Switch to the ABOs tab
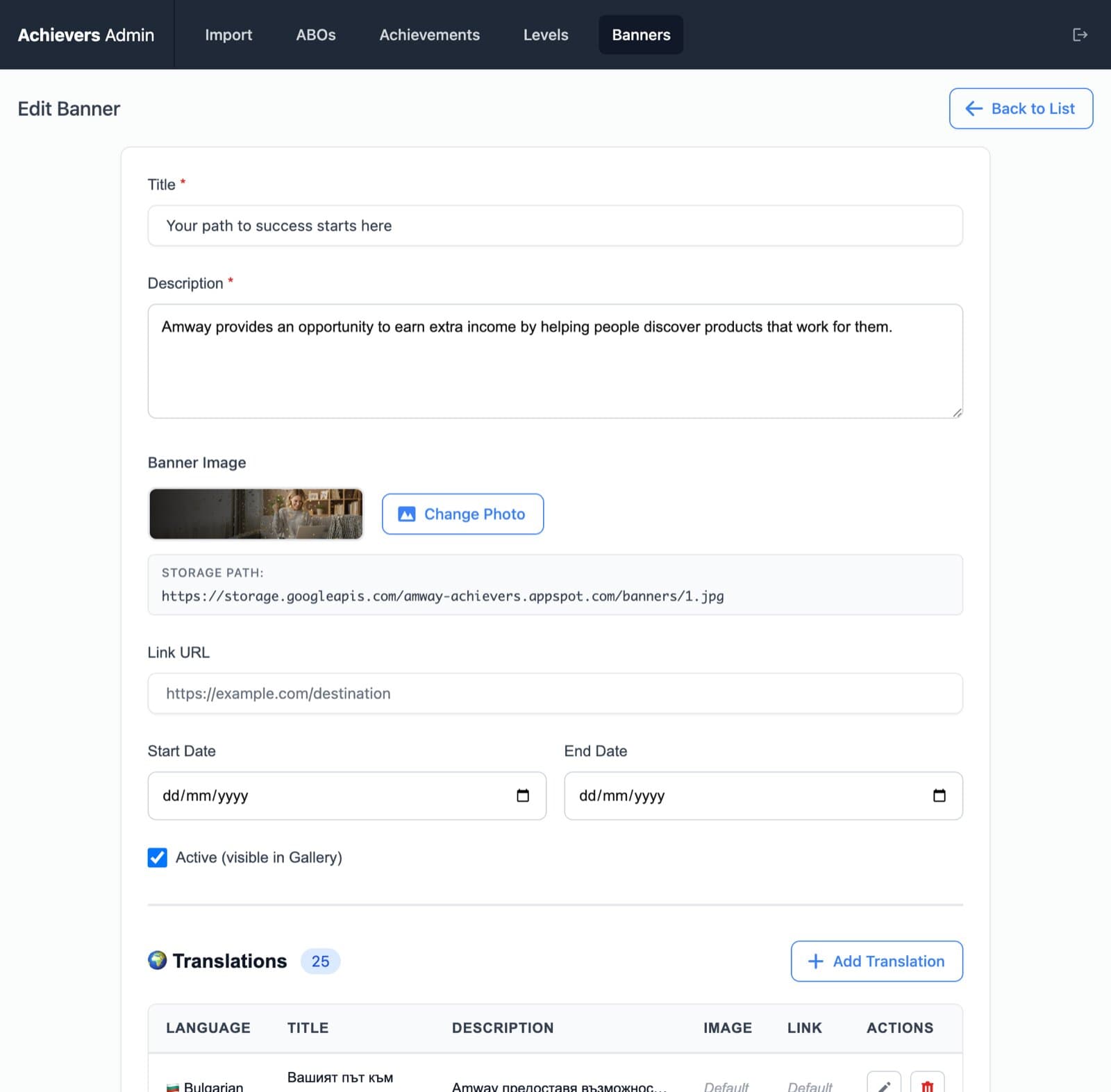 [x=316, y=35]
